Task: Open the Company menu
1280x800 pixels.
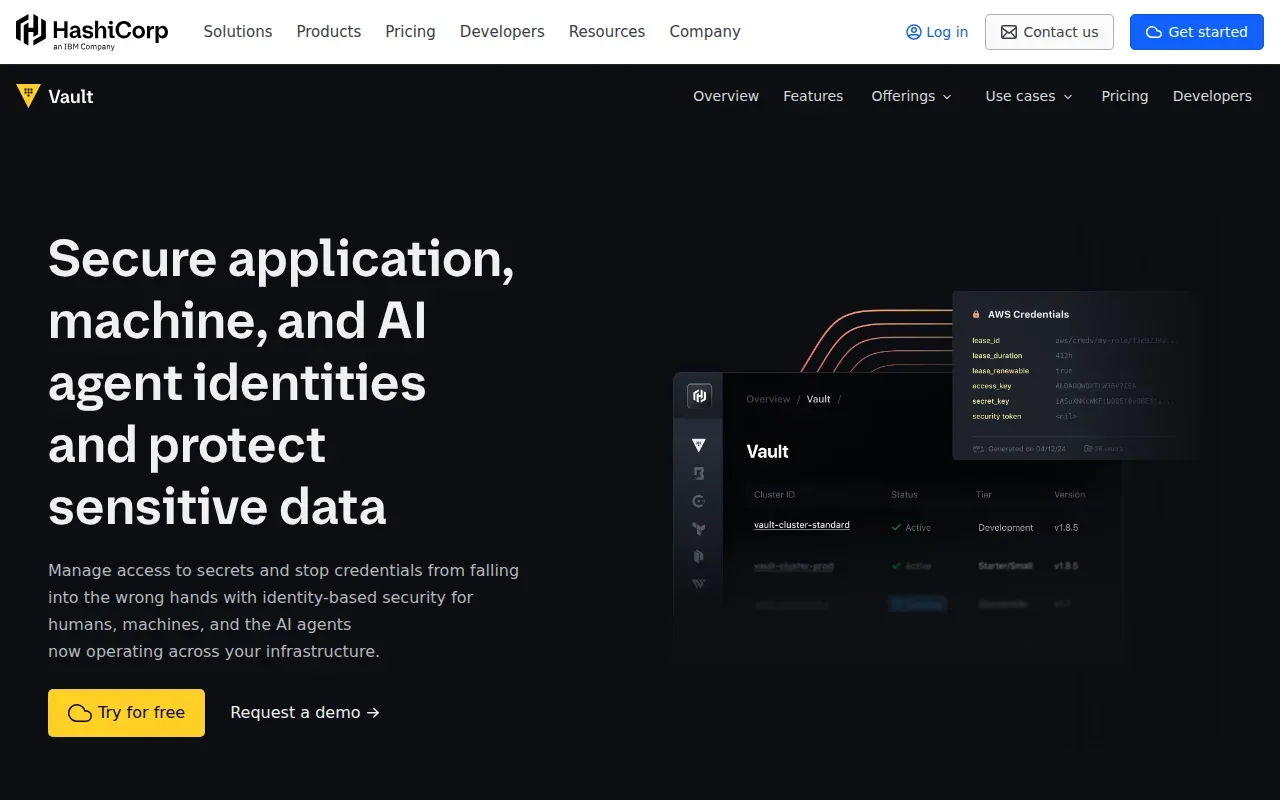Action: click(x=705, y=32)
